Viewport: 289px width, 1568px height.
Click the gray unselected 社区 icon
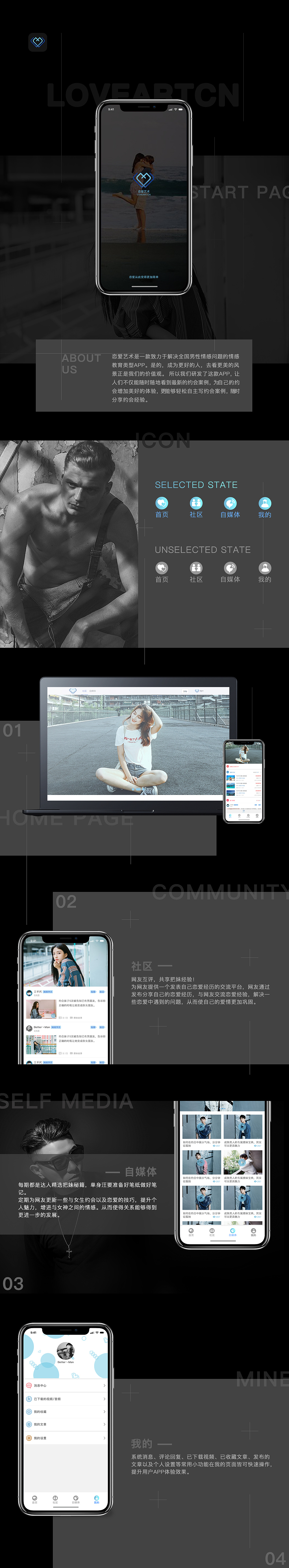click(x=196, y=567)
